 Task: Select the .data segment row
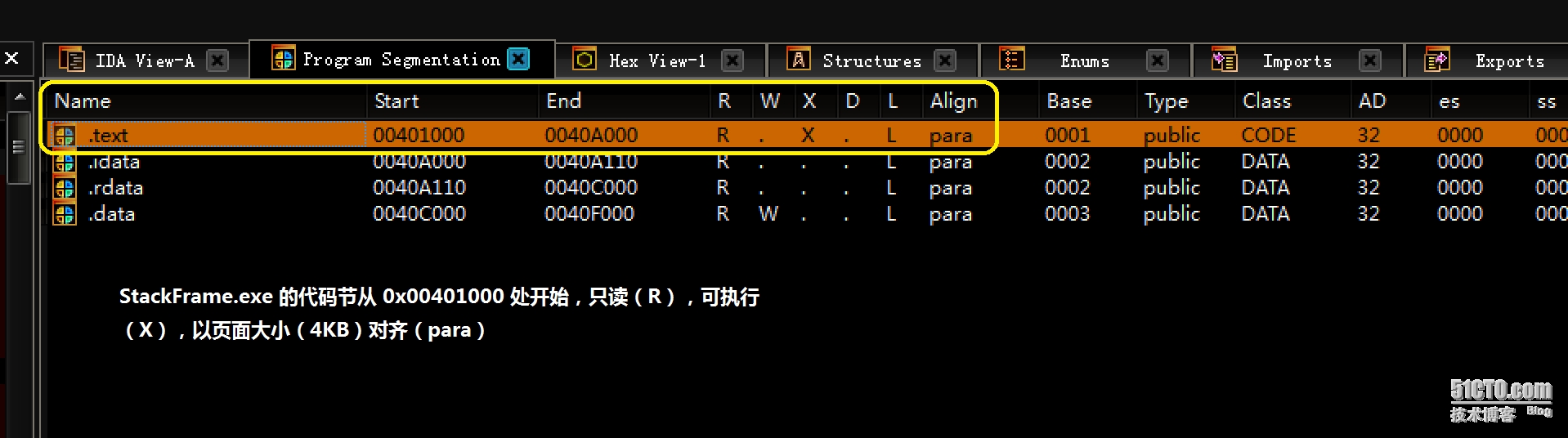(x=808, y=214)
